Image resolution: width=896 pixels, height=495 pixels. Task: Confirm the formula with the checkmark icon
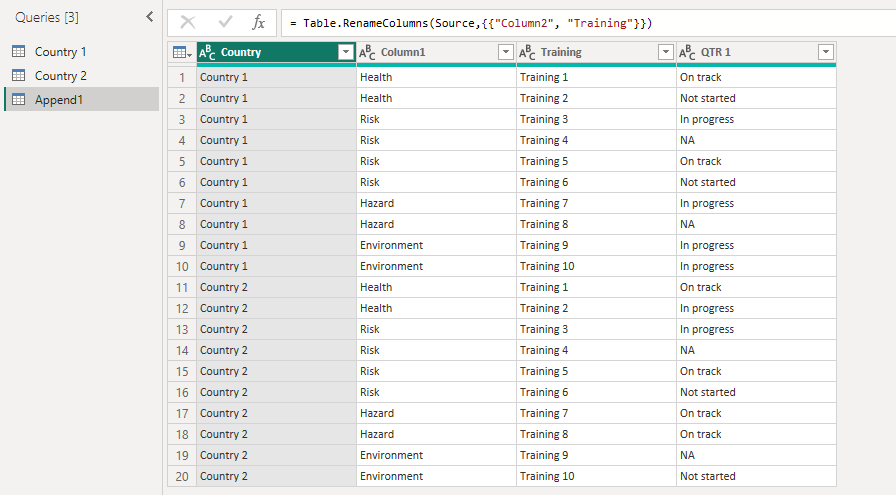tap(225, 23)
